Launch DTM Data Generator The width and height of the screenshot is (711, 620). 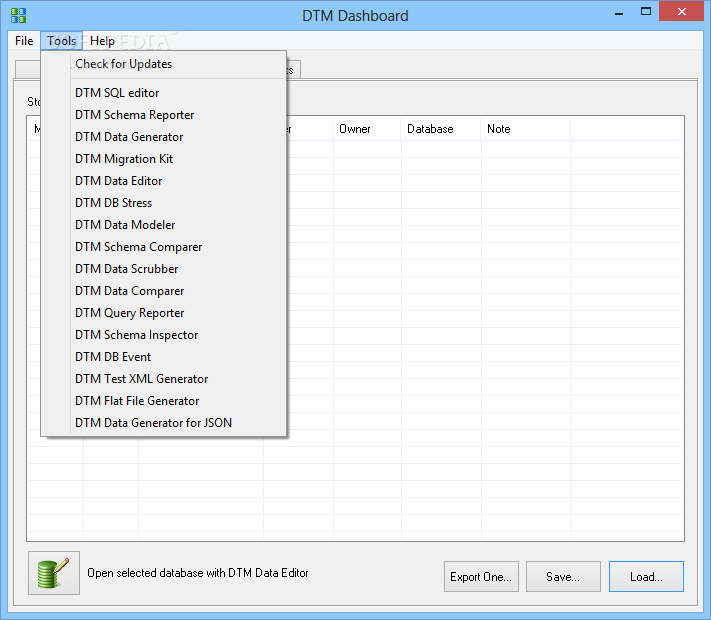(164, 137)
